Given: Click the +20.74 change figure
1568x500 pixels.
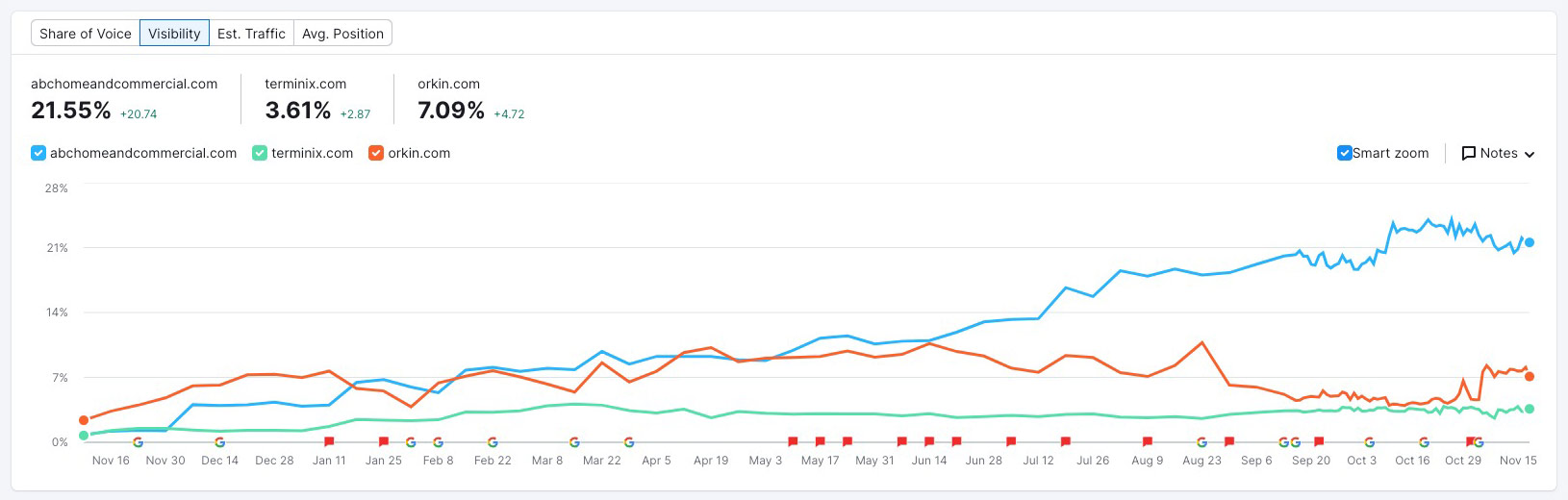Looking at the screenshot, I should (x=139, y=113).
